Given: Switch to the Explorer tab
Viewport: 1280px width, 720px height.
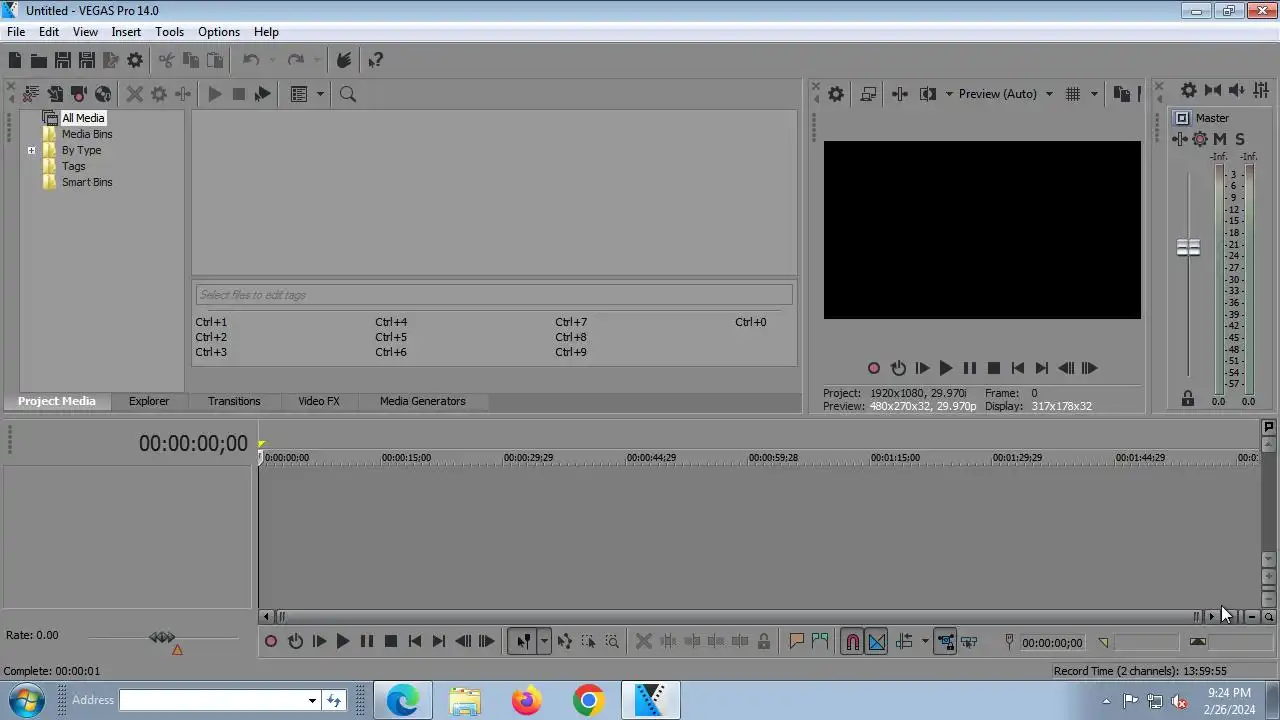Looking at the screenshot, I should pos(148,401).
